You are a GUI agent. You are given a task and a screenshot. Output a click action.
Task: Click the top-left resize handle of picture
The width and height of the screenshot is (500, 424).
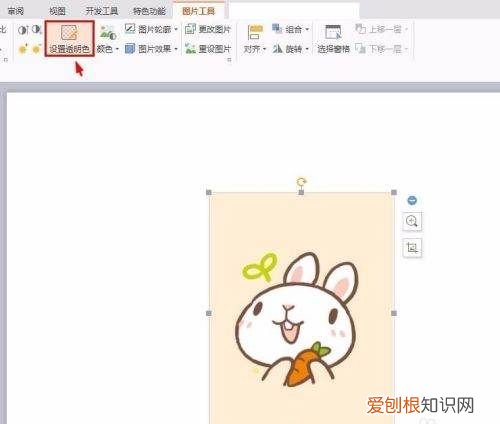(x=209, y=192)
